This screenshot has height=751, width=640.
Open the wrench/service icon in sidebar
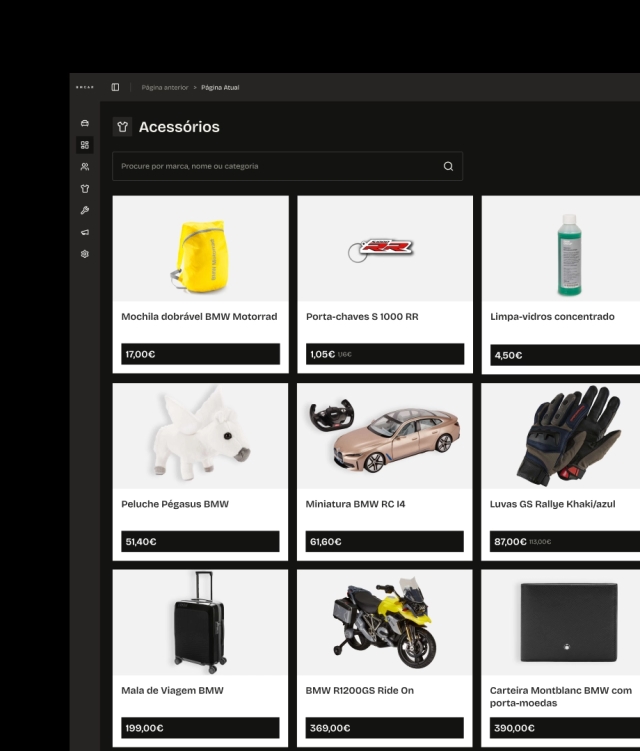click(x=85, y=210)
